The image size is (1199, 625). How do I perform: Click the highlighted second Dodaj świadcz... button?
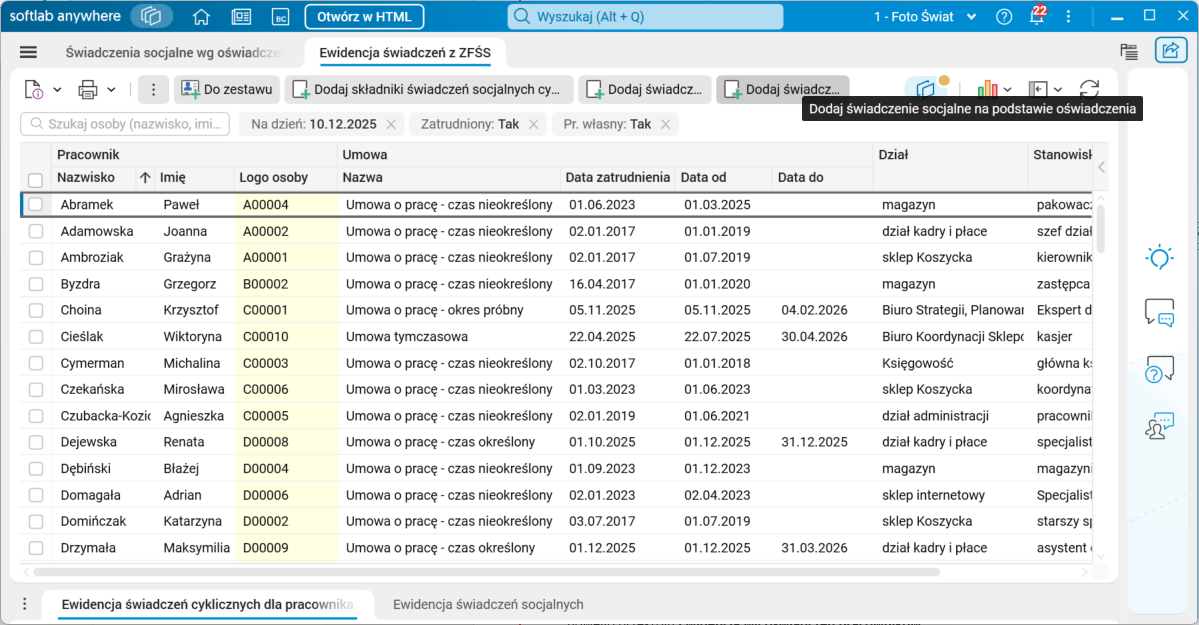(x=782, y=90)
